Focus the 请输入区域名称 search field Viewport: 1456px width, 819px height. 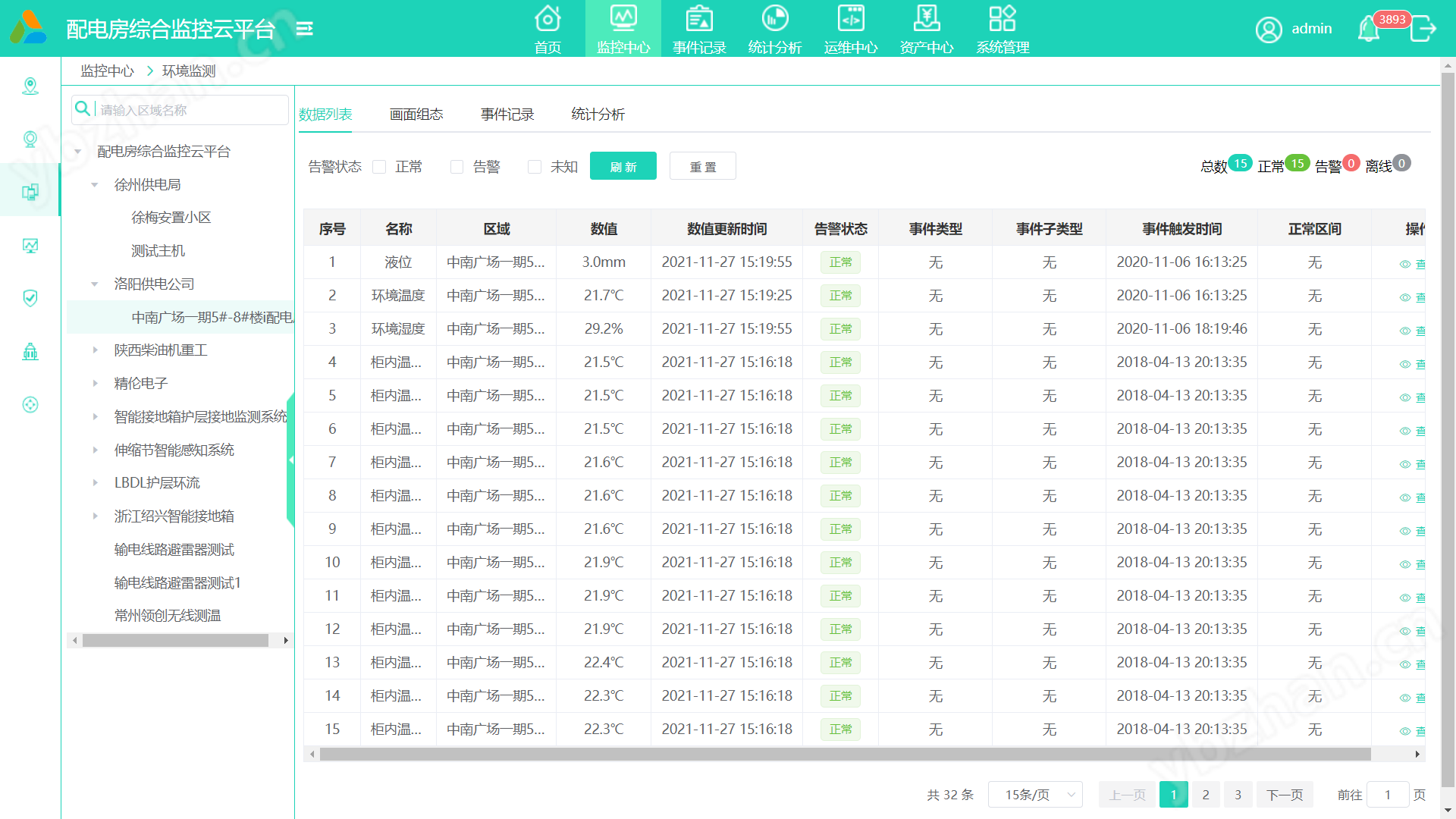[180, 110]
